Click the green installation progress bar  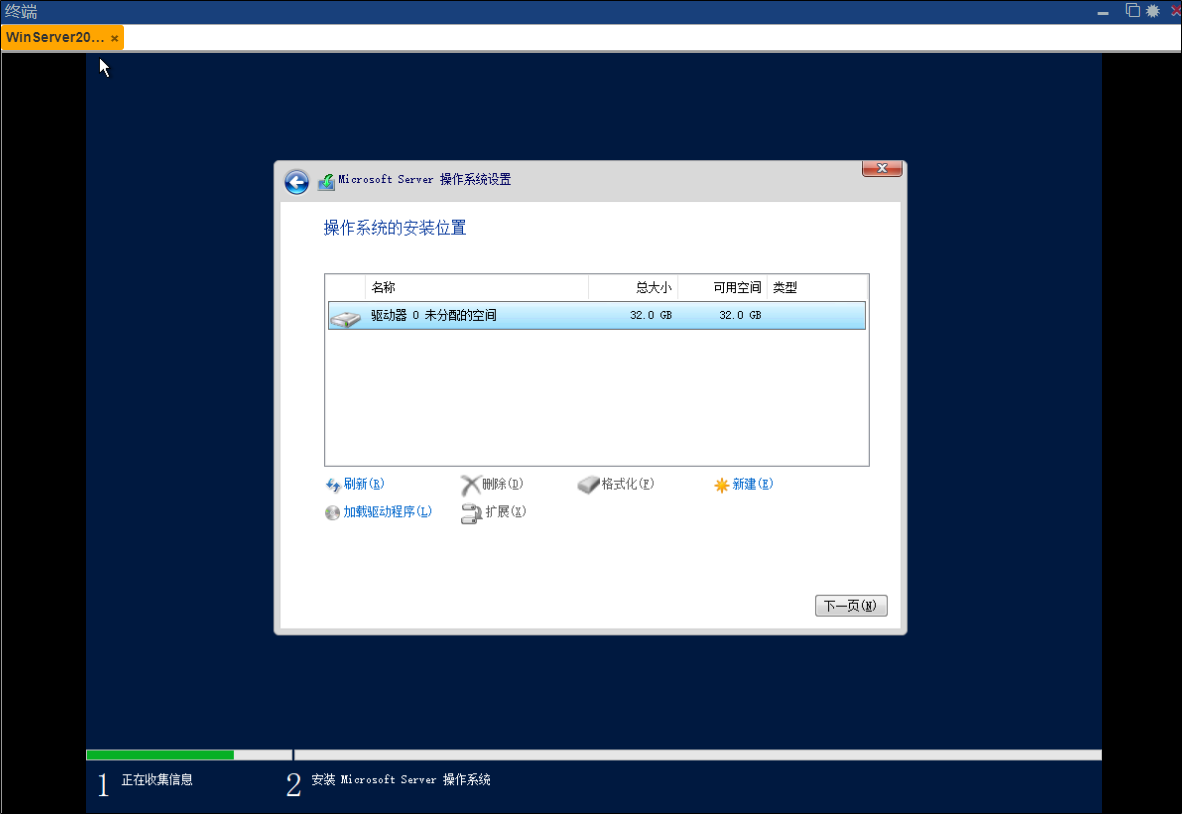point(160,754)
